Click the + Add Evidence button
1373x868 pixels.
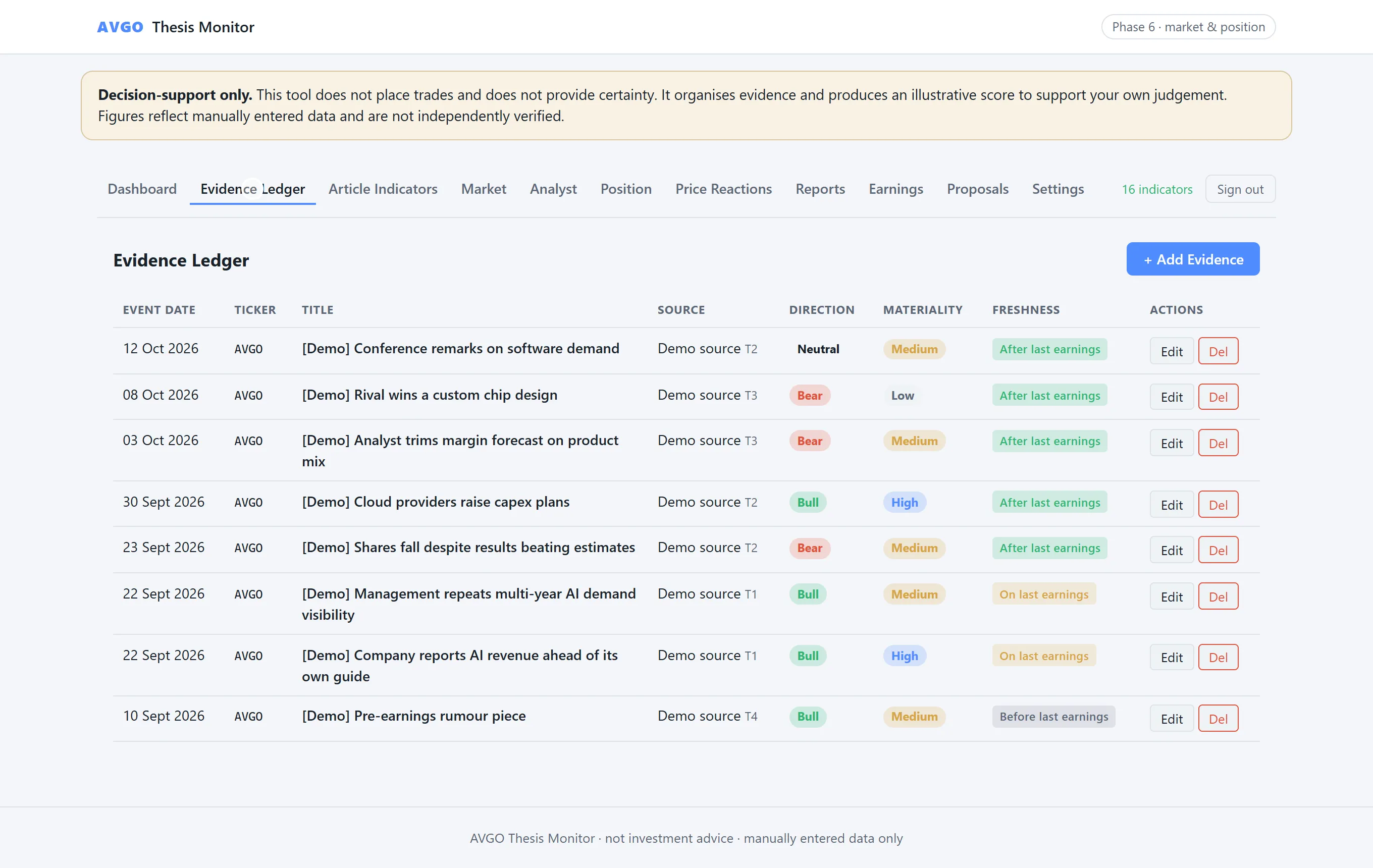coord(1193,259)
